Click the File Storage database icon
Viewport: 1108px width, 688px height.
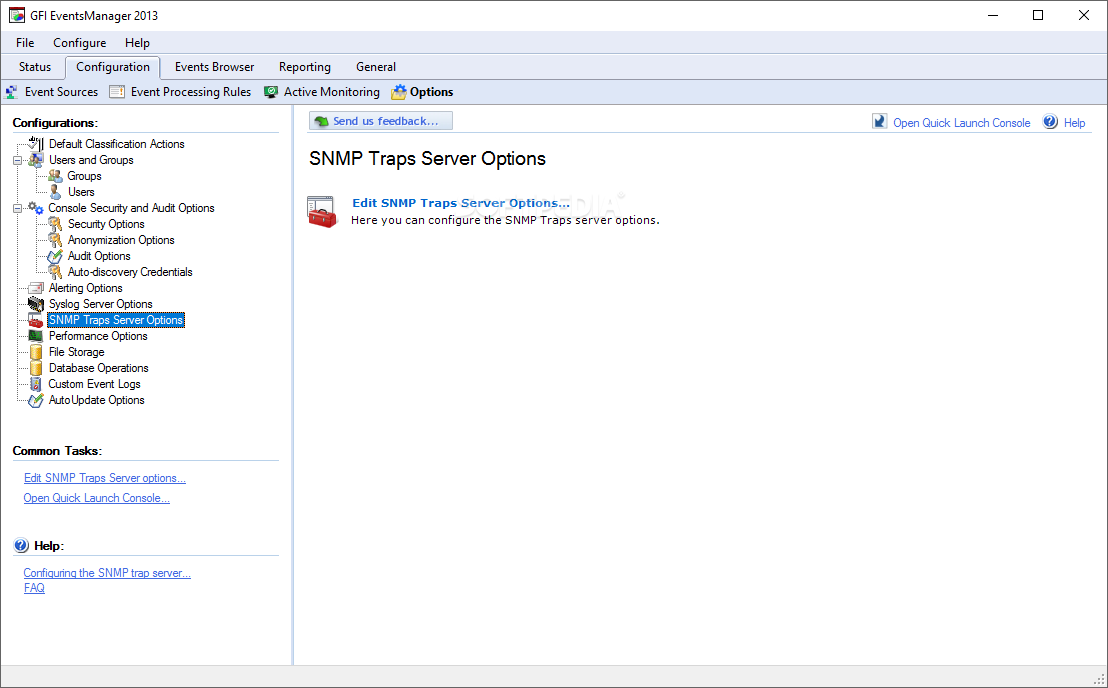pyautogui.click(x=36, y=352)
